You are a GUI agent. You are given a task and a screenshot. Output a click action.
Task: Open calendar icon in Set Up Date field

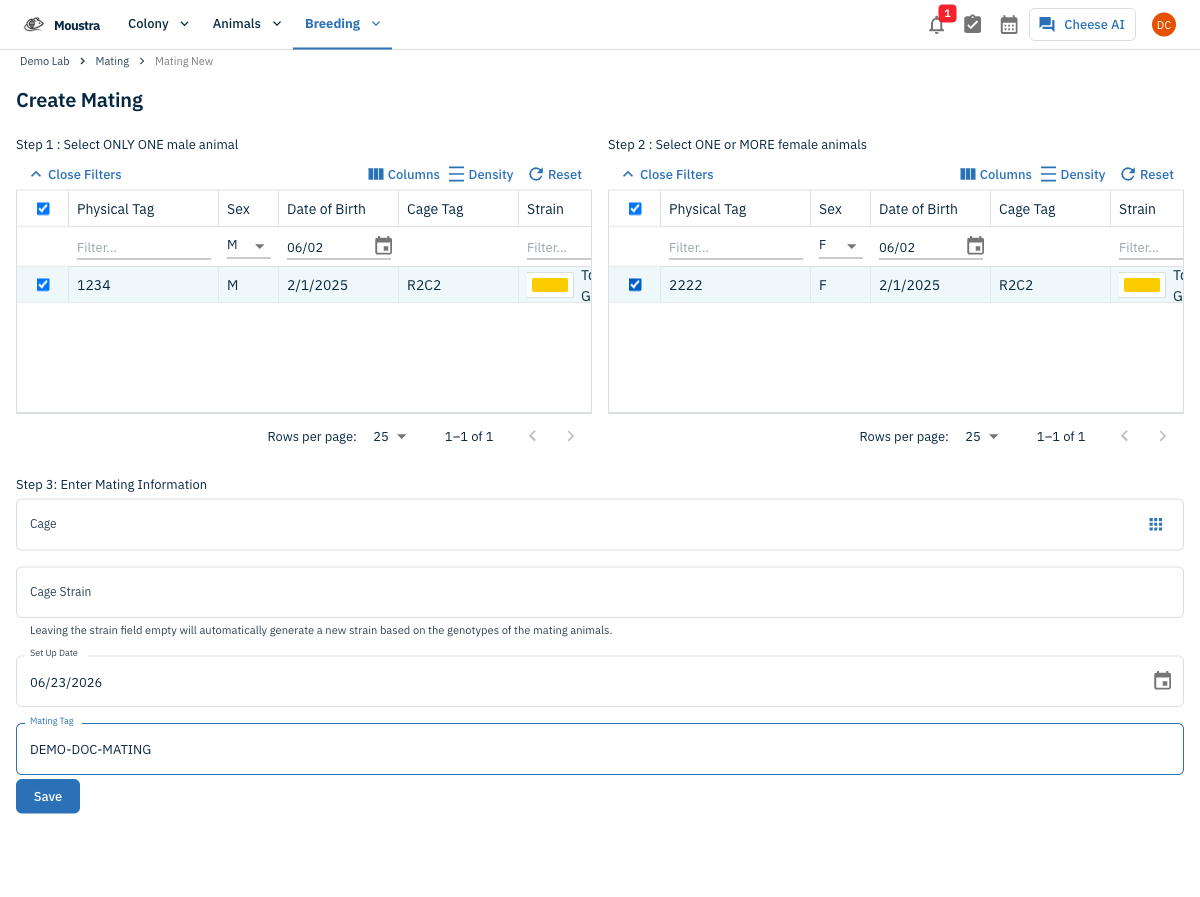tap(1162, 681)
